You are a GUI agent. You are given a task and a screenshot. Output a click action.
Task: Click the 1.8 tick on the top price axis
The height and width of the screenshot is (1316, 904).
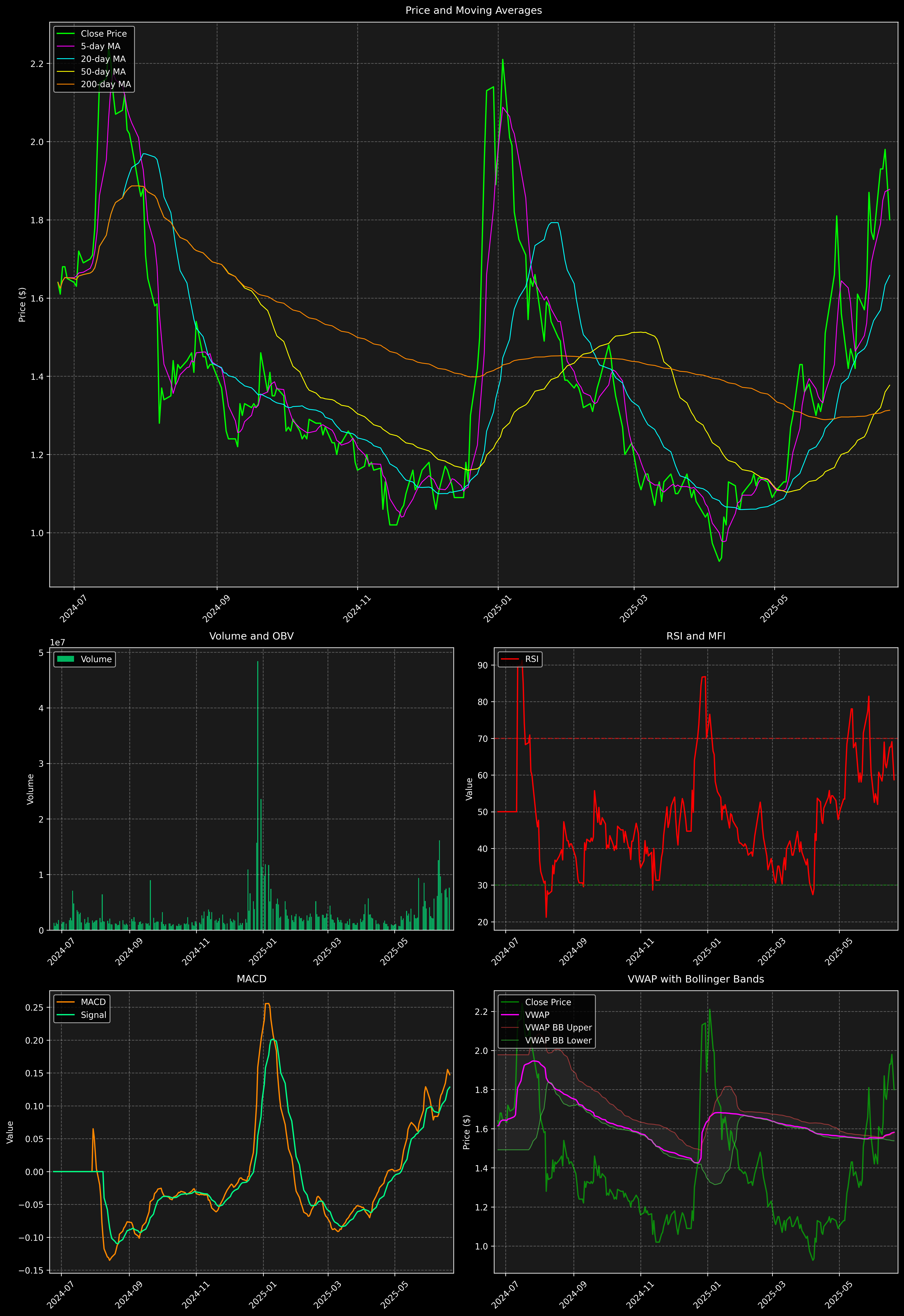pyautogui.click(x=37, y=220)
